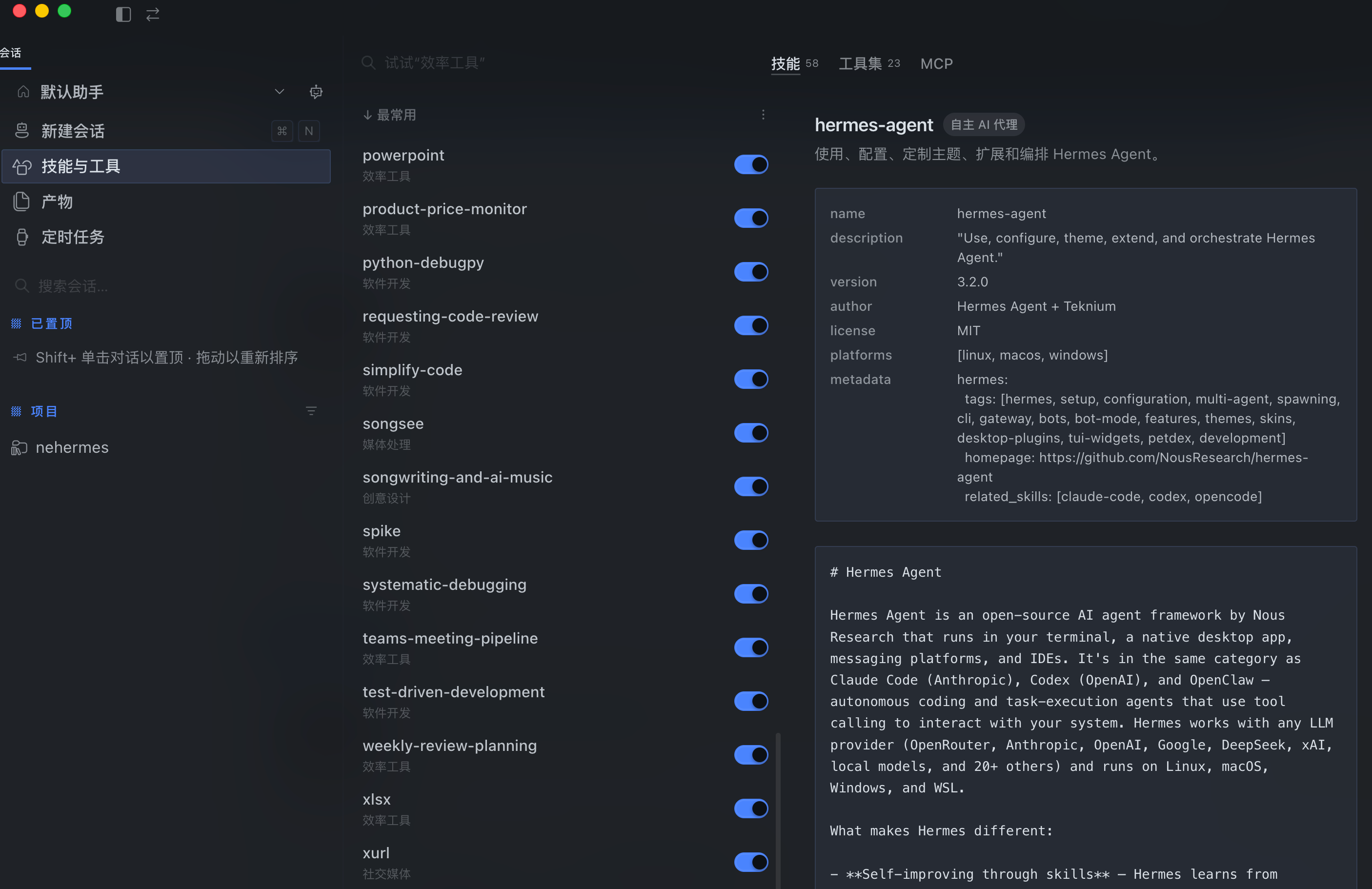
Task: Open 定时任务 timer icon
Action: coord(22,237)
